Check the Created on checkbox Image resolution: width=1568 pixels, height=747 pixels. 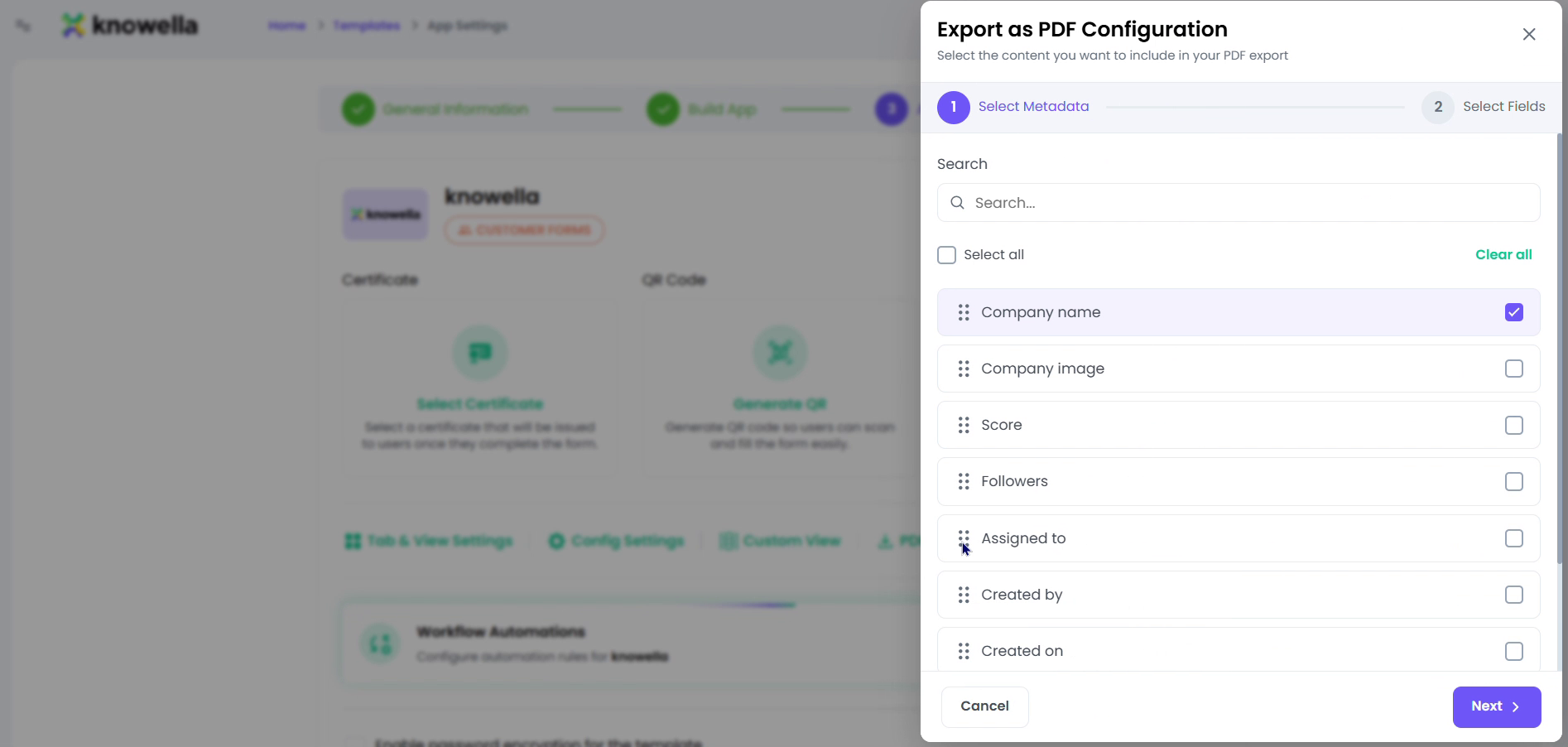1514,651
